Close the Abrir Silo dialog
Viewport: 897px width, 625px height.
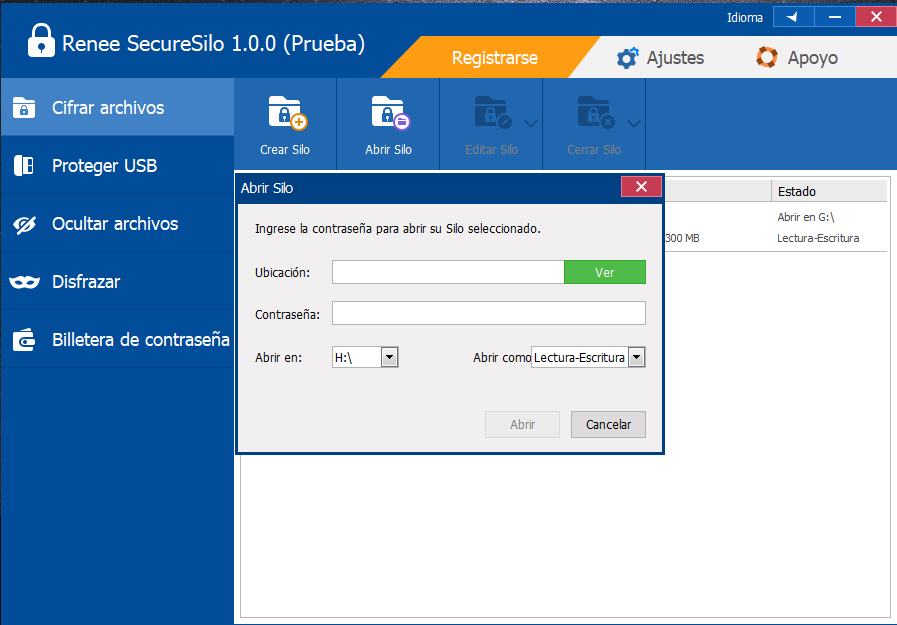point(641,186)
